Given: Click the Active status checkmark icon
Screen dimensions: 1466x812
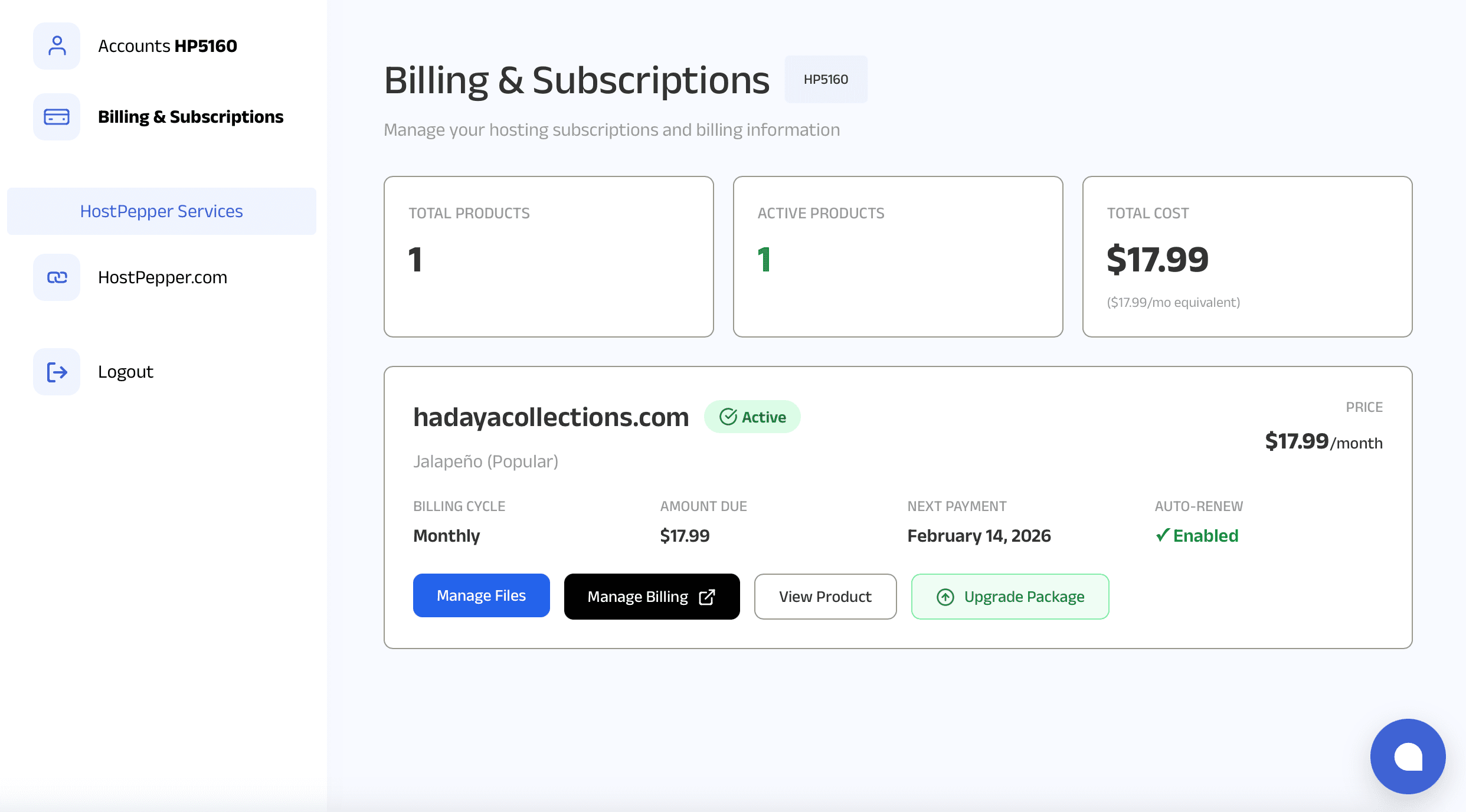Looking at the screenshot, I should click(x=728, y=417).
